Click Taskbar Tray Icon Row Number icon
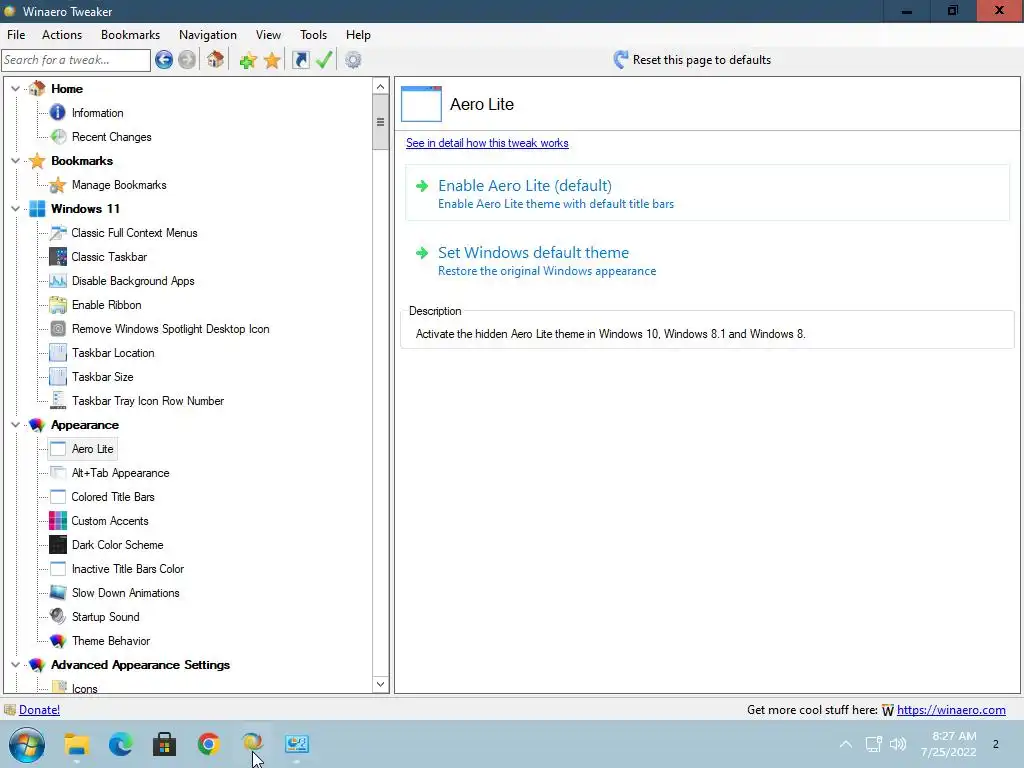Viewport: 1024px width, 768px height. pyautogui.click(x=57, y=400)
